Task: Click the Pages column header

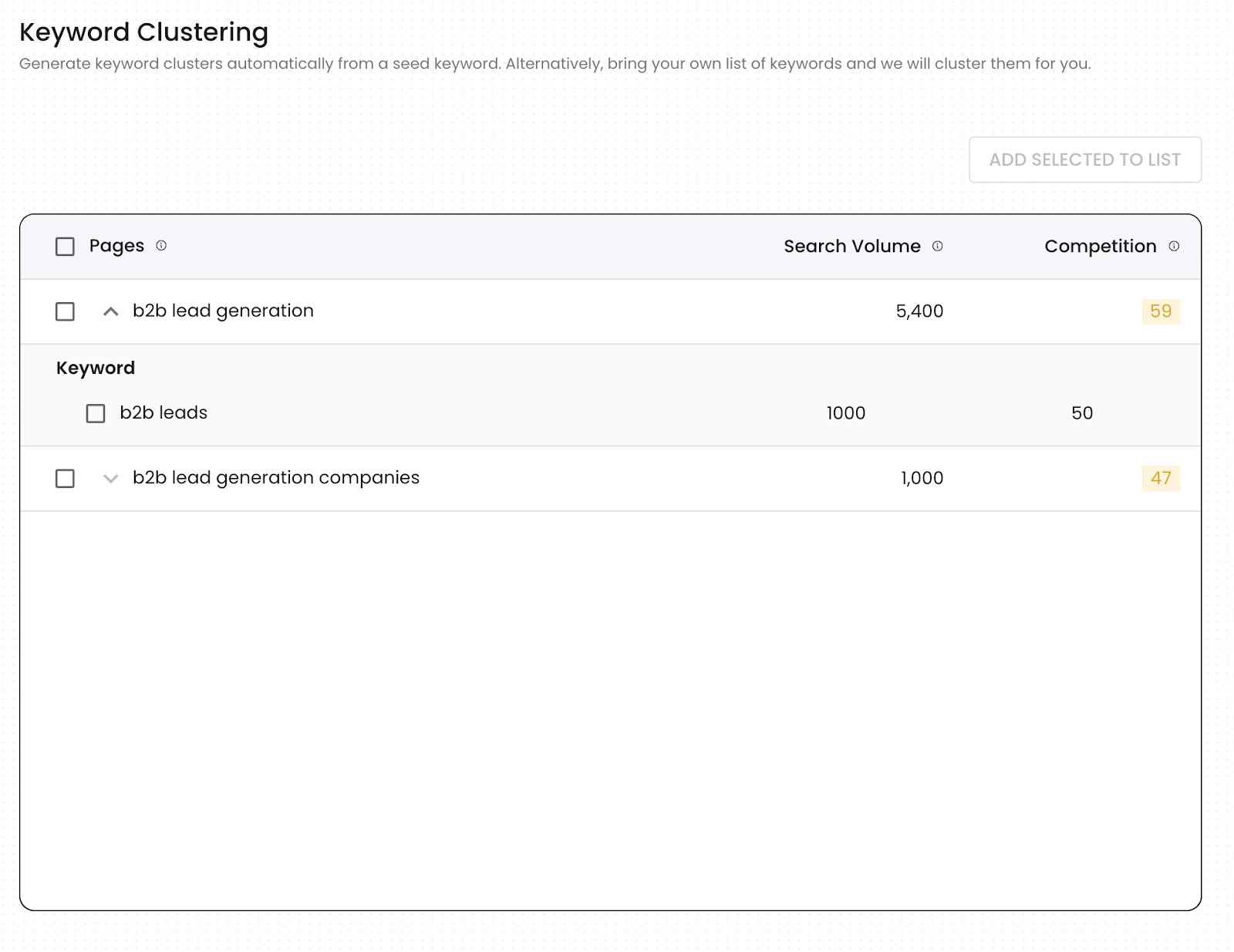Action: point(116,246)
